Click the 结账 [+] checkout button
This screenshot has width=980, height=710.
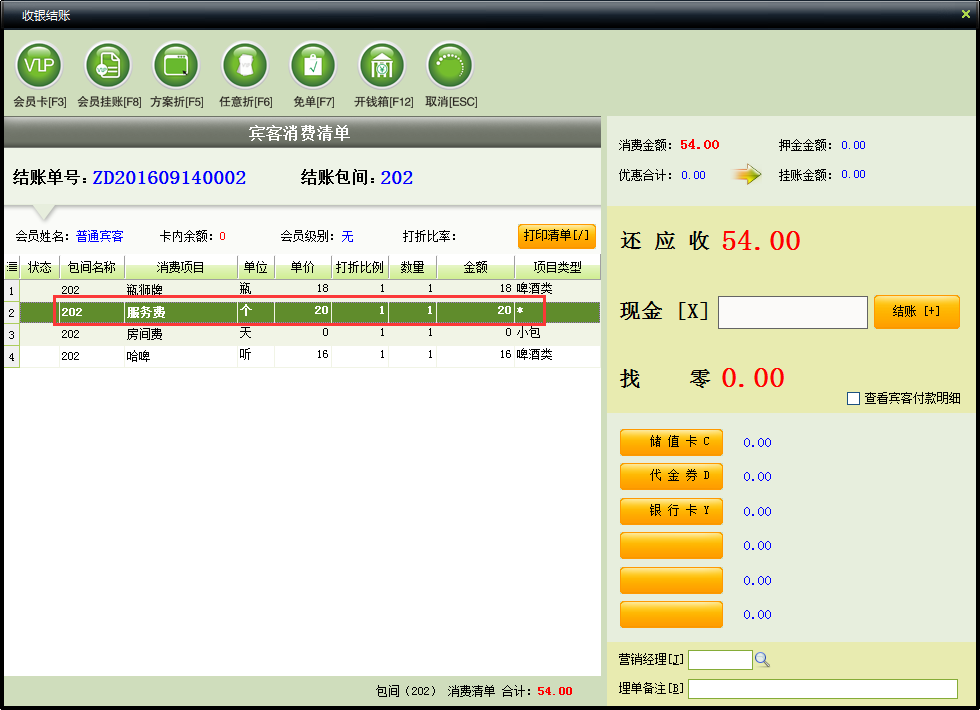(x=916, y=312)
